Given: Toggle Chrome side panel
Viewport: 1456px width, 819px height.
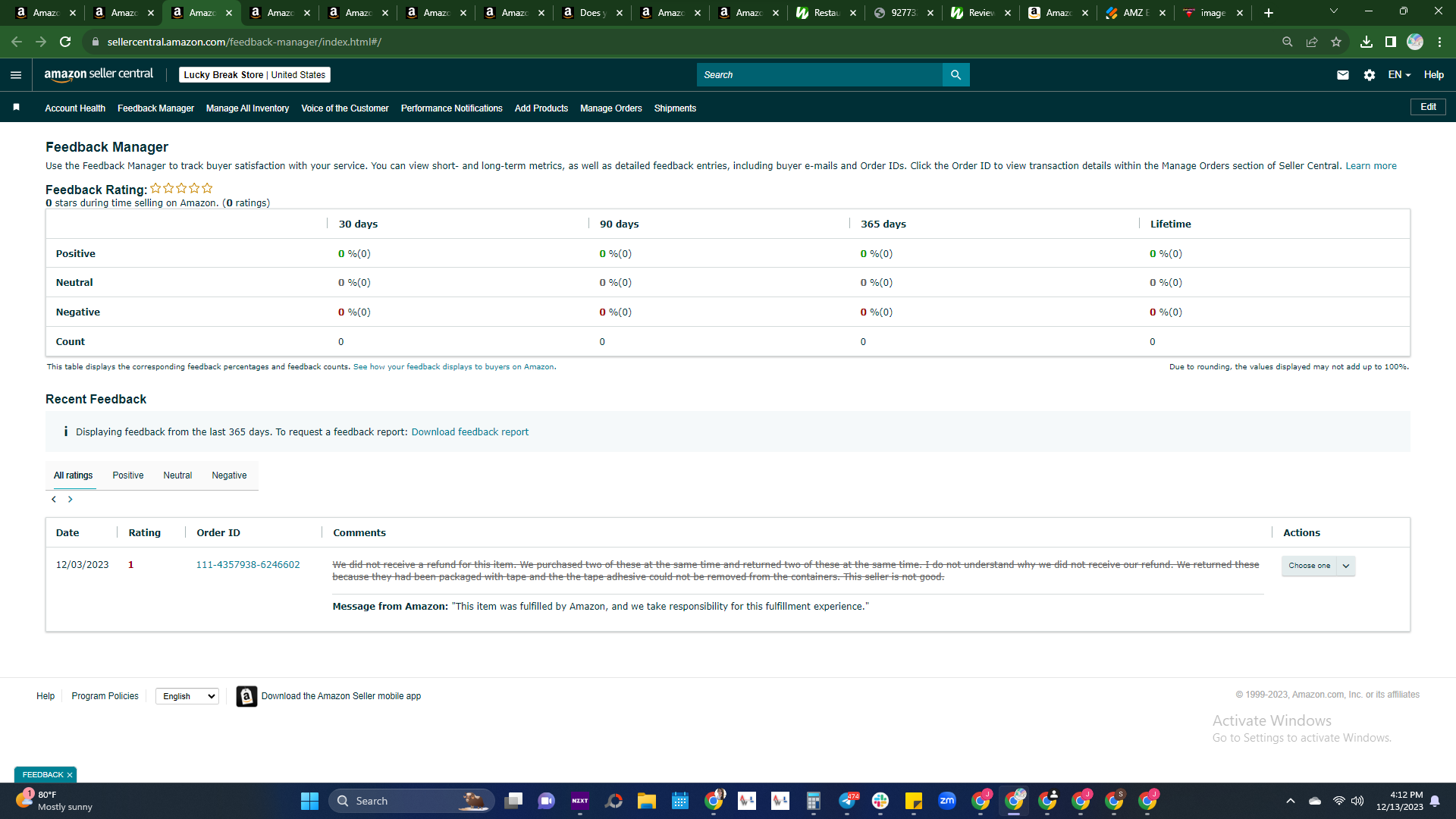Looking at the screenshot, I should coord(1391,42).
